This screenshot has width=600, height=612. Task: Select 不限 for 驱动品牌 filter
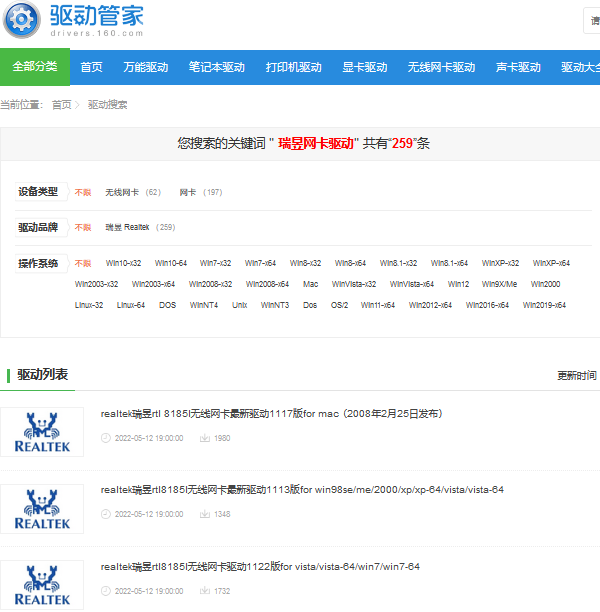[x=83, y=227]
